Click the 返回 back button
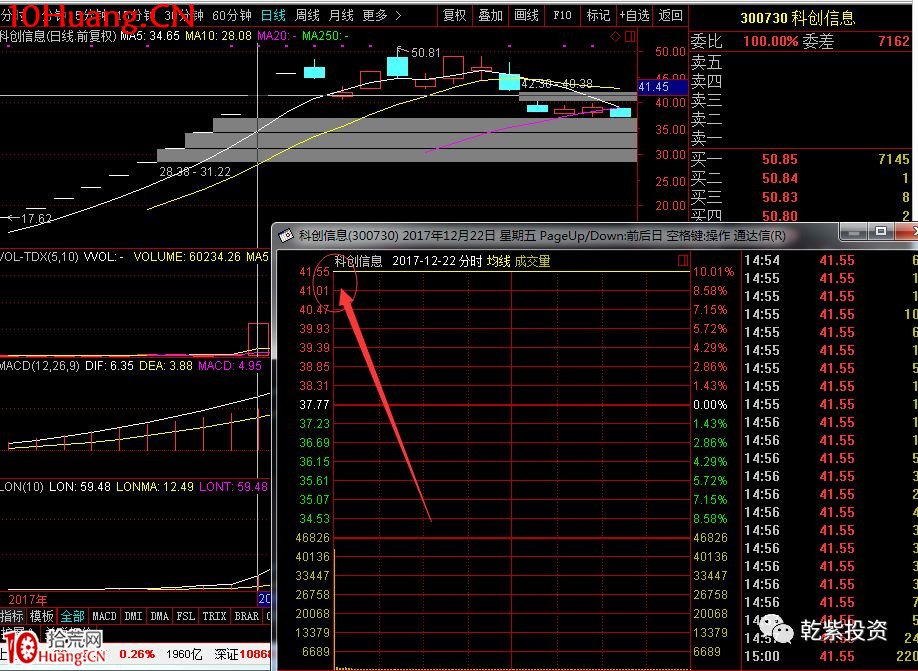 pyautogui.click(x=671, y=16)
